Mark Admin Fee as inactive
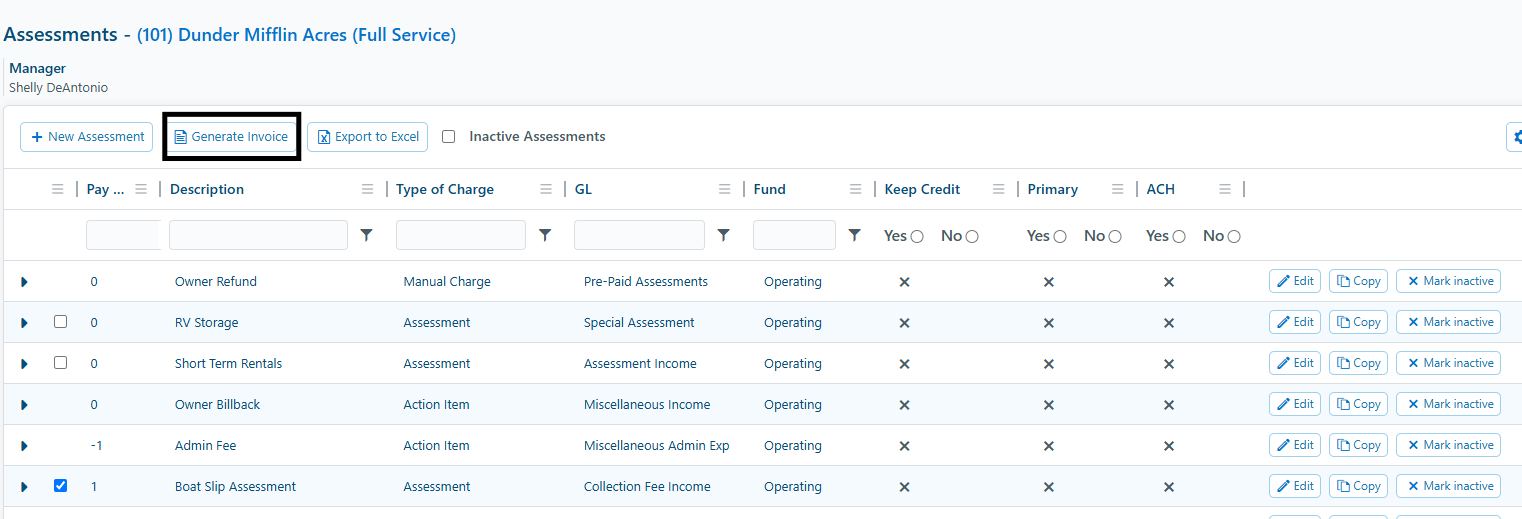This screenshot has width=1522, height=519. [x=1448, y=445]
